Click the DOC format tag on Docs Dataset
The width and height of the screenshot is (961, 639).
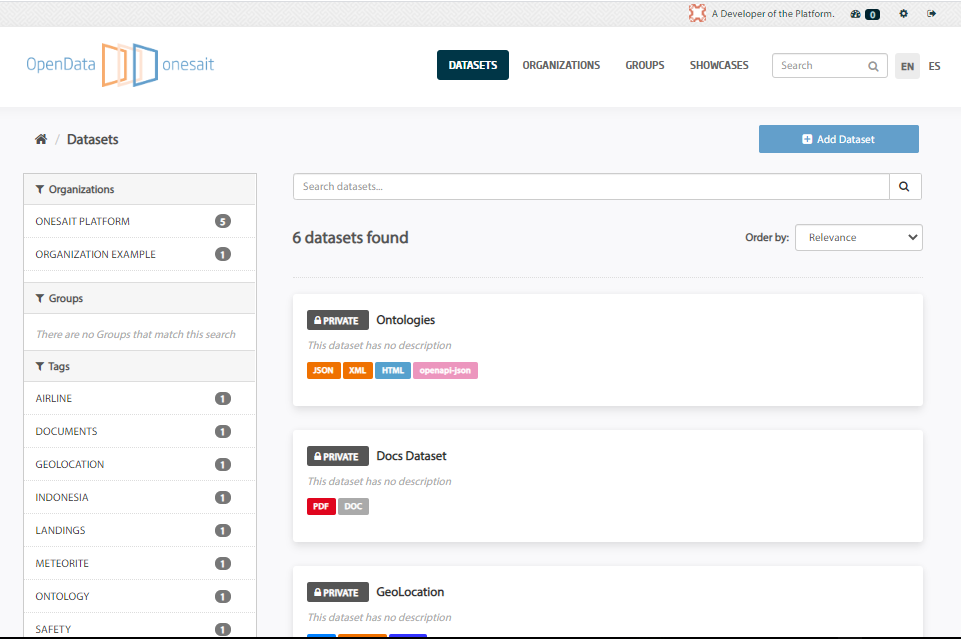(353, 507)
